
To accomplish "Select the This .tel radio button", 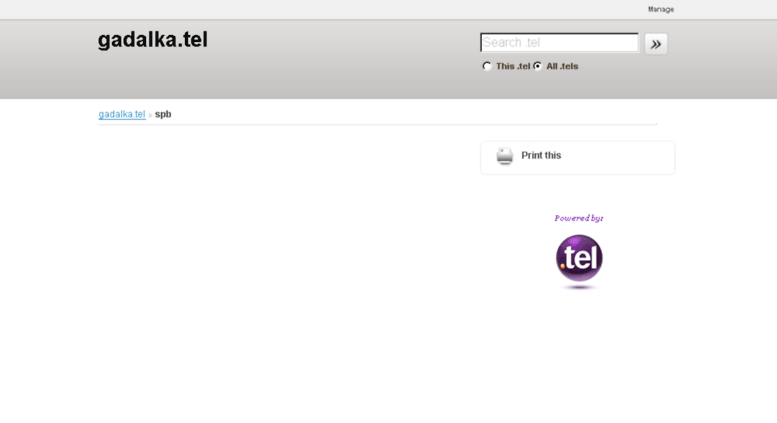I will coord(487,66).
